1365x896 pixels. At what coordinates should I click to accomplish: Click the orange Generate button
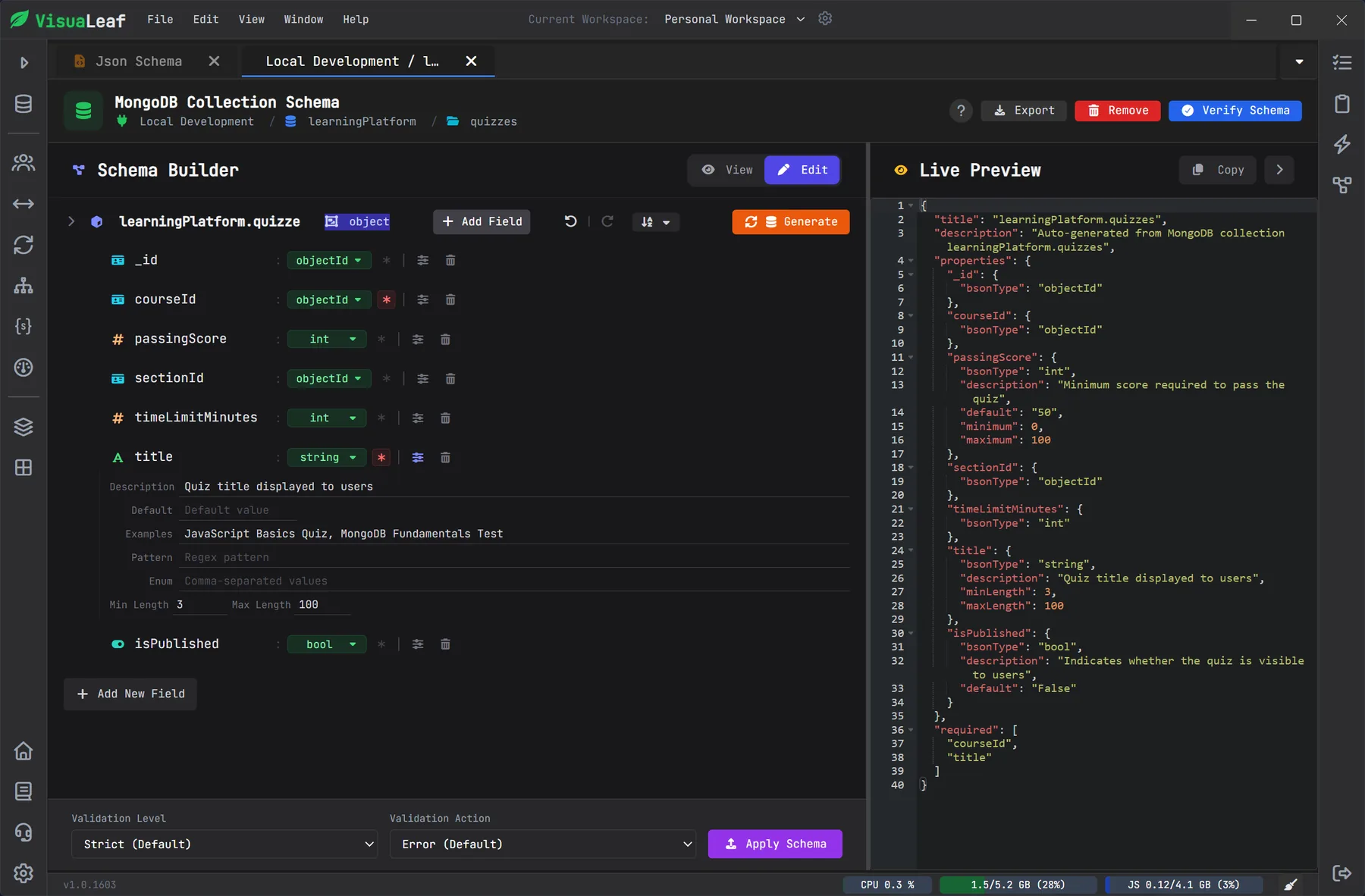(x=790, y=221)
